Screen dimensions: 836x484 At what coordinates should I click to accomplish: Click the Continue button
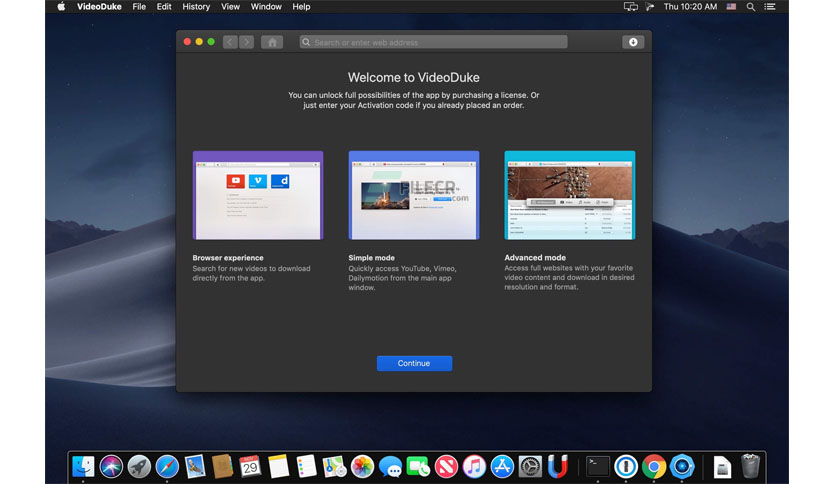pos(414,364)
